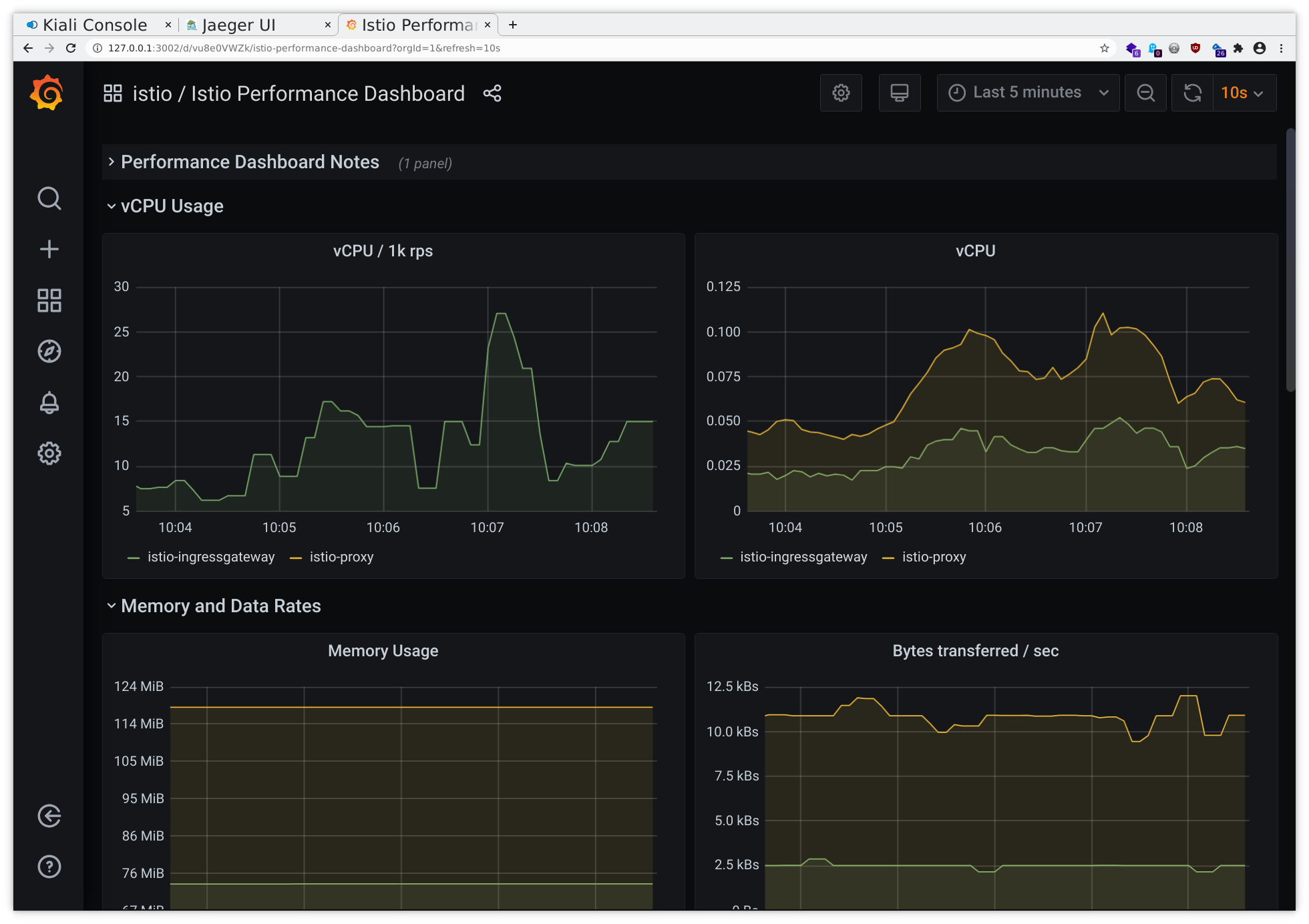1309x924 pixels.
Task: Toggle istio-ingressgateway in the vCPU panel legend
Action: [803, 557]
